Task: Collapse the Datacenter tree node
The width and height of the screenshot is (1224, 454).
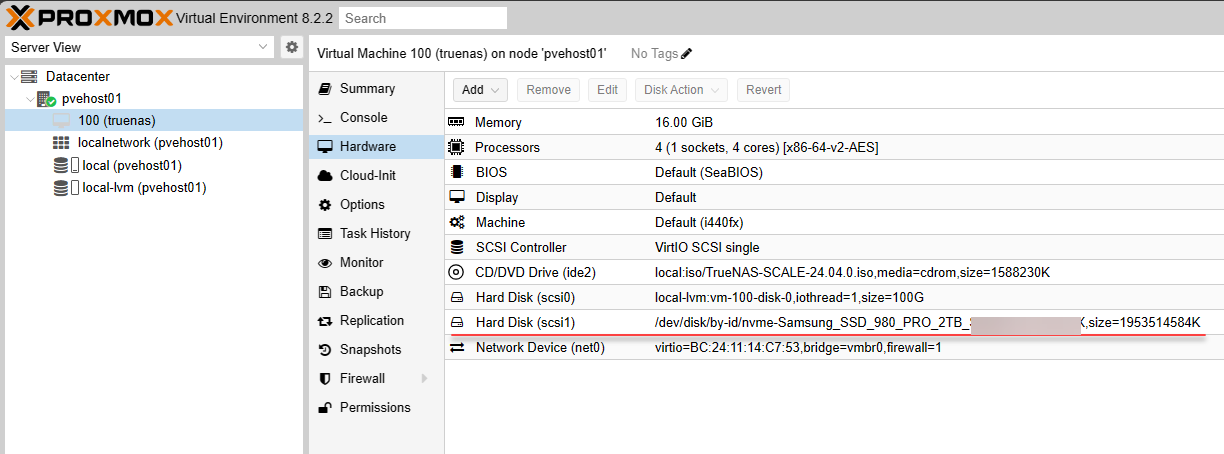Action: 12,77
